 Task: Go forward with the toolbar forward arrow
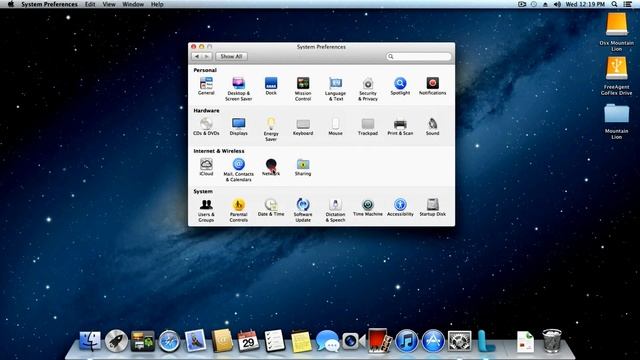point(207,56)
